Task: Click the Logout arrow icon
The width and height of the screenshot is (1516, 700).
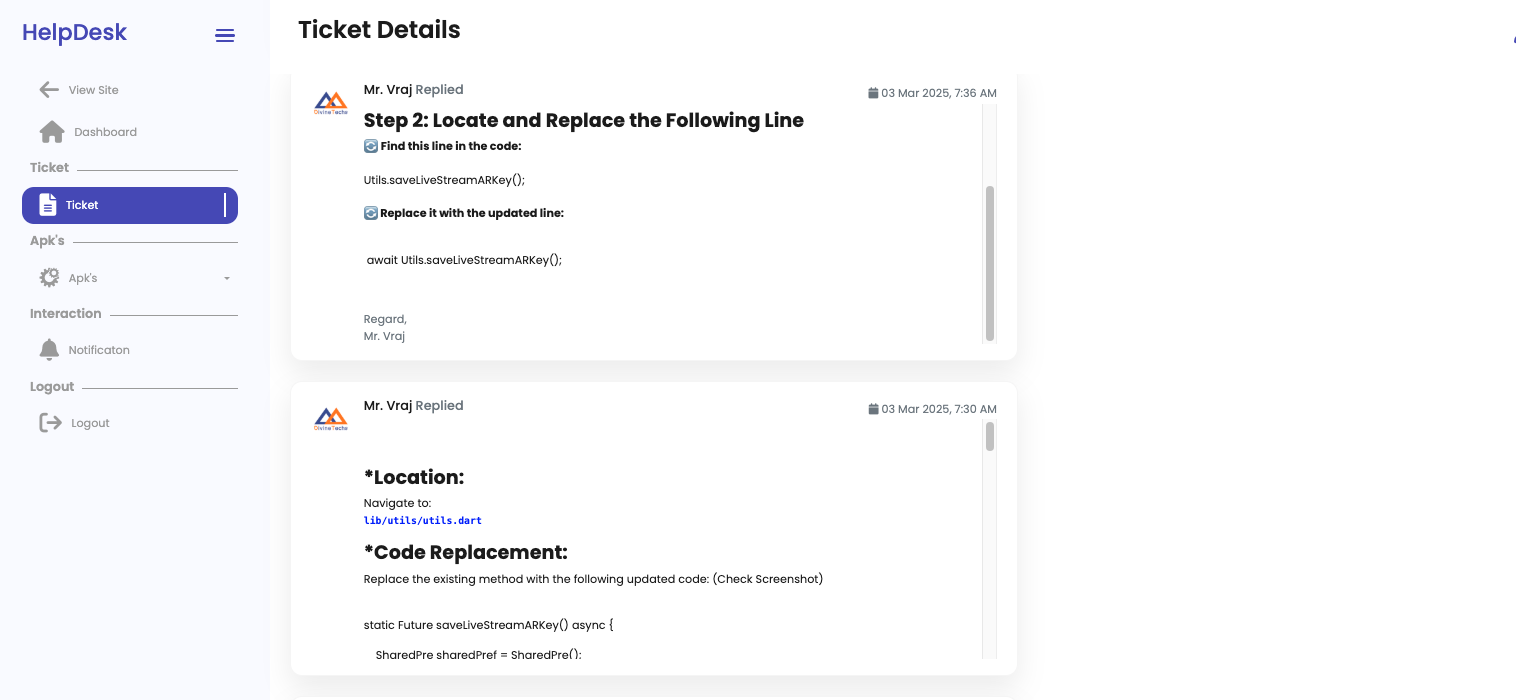Action: pyautogui.click(x=50, y=423)
